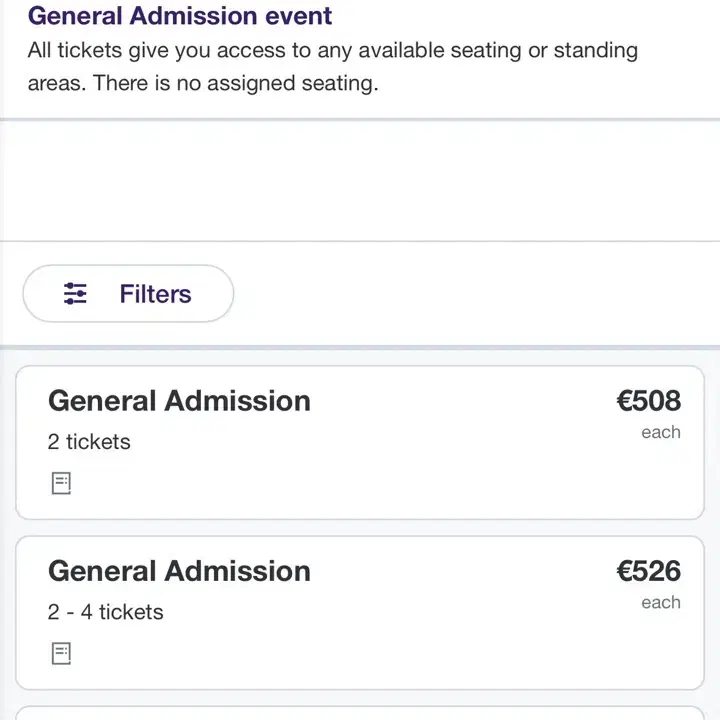Click the "2 - 4 tickets" quantity text
Screen dimensions: 720x720
coord(106,612)
